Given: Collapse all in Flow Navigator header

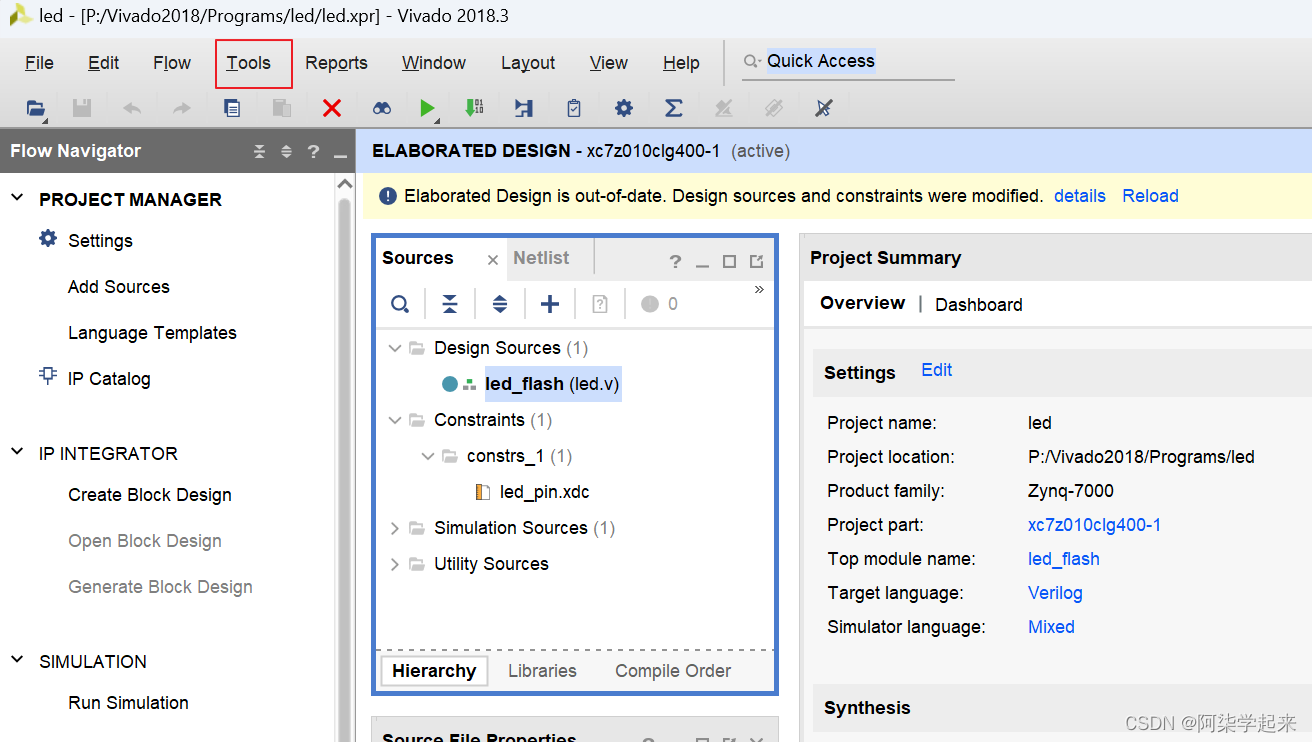Looking at the screenshot, I should [x=260, y=152].
